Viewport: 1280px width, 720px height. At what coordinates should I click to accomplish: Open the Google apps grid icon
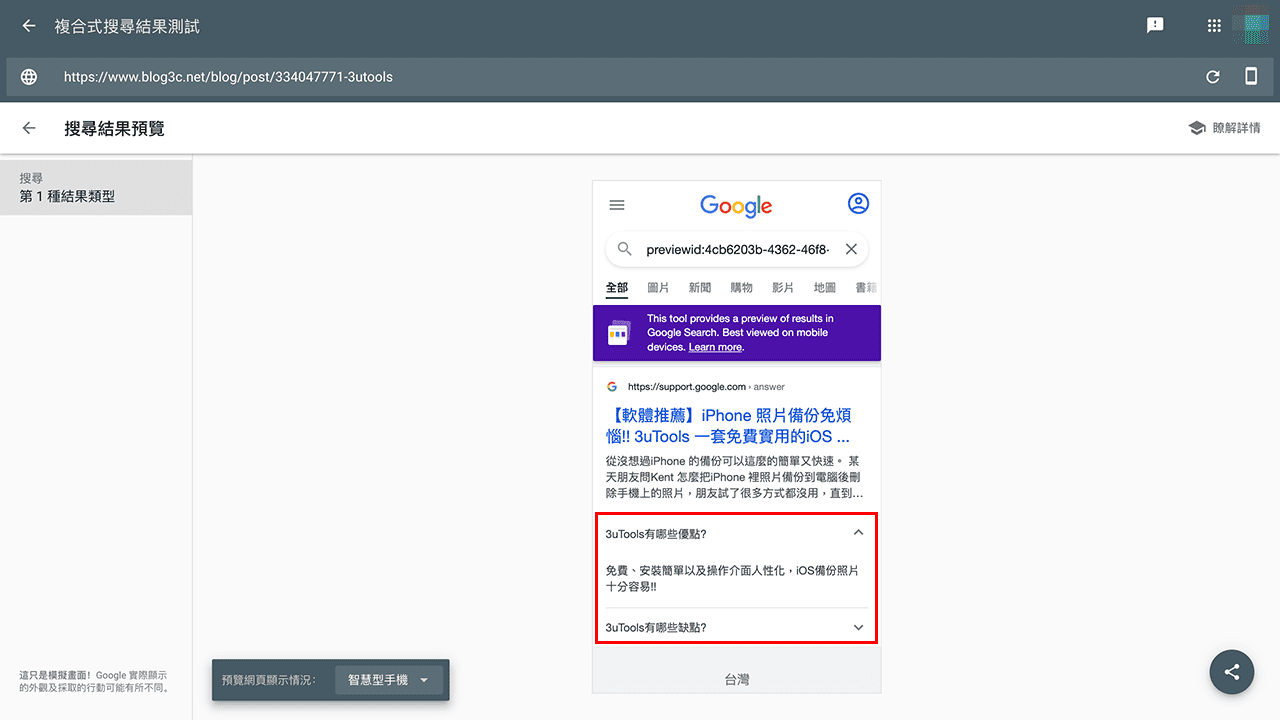(x=1214, y=25)
